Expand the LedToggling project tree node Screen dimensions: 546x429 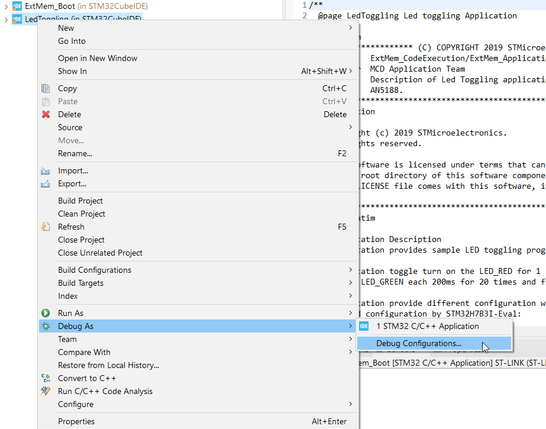click(6, 20)
